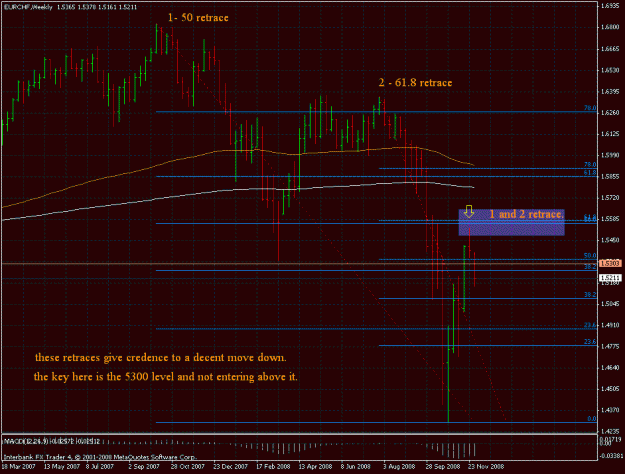
Task: Click the 1.6800 price axis label
Action: (x=610, y=27)
